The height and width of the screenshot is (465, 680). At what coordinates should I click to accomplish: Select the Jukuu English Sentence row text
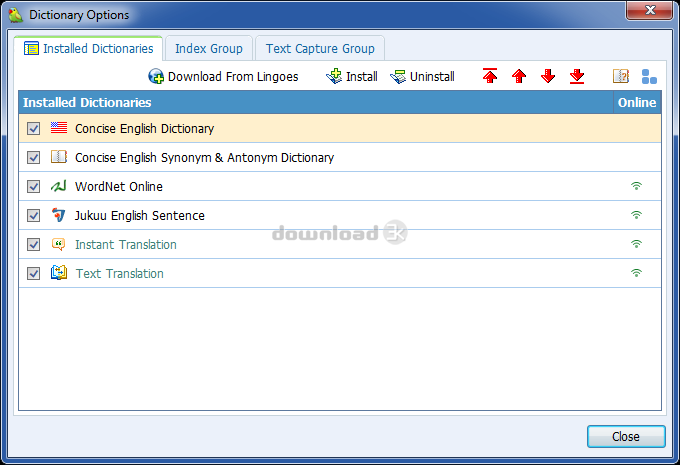click(x=140, y=216)
